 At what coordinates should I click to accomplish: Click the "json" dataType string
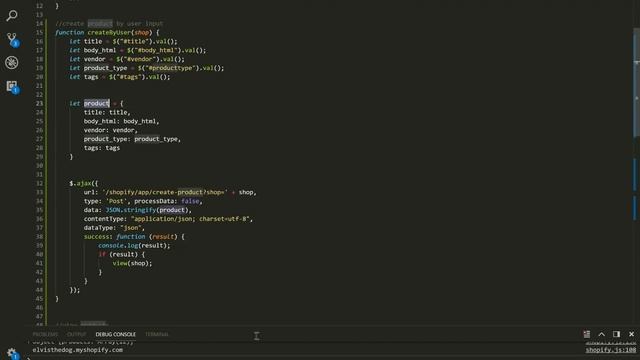[131, 228]
